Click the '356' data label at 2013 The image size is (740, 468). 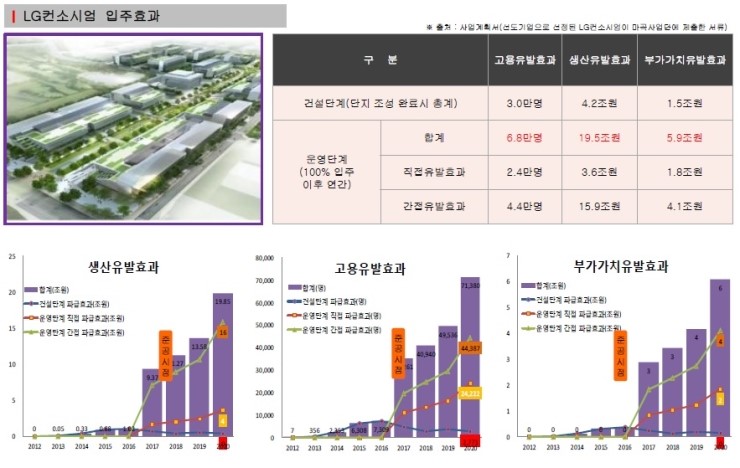coord(315,431)
